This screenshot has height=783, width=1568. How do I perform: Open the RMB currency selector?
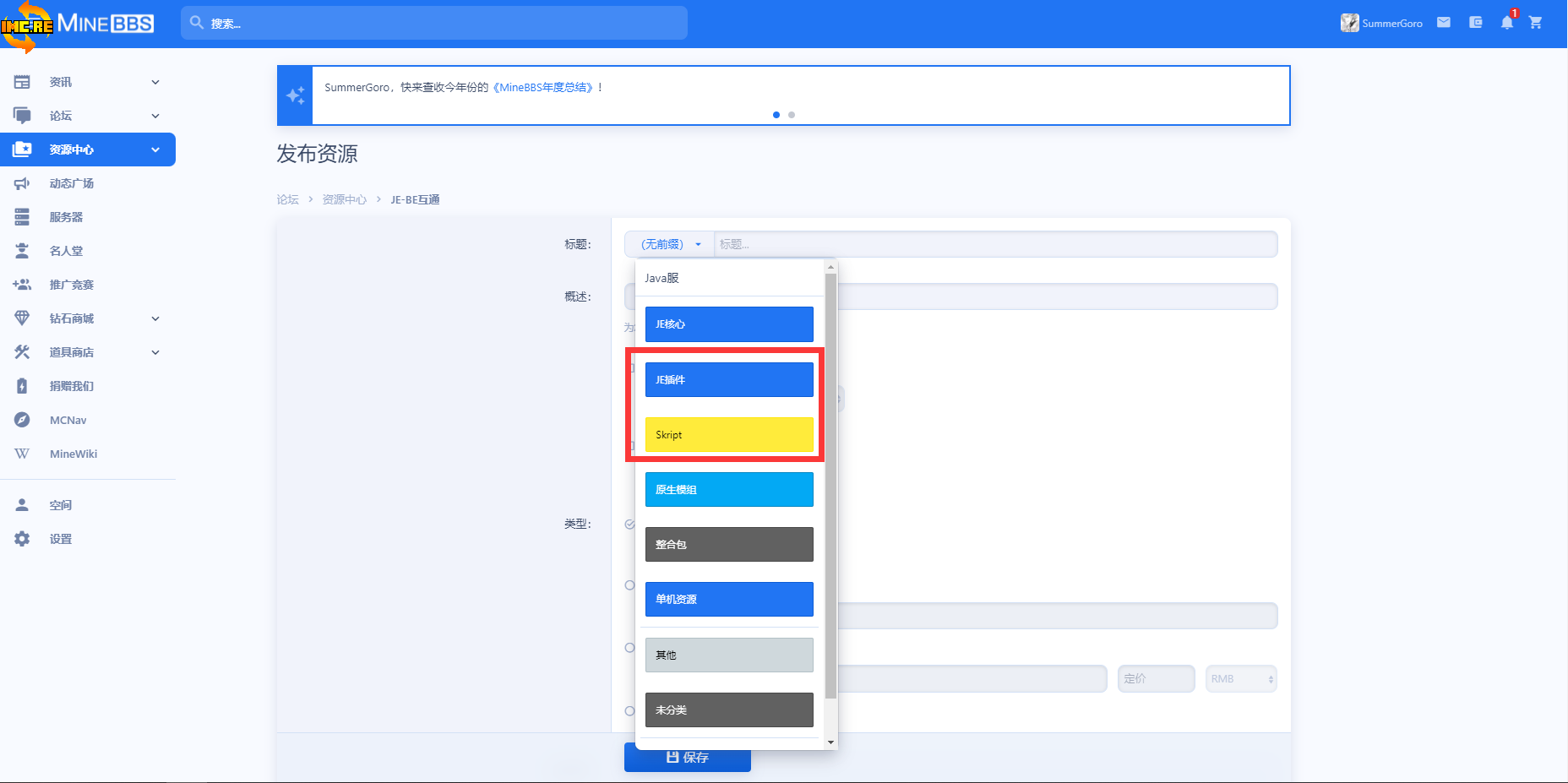(1240, 679)
